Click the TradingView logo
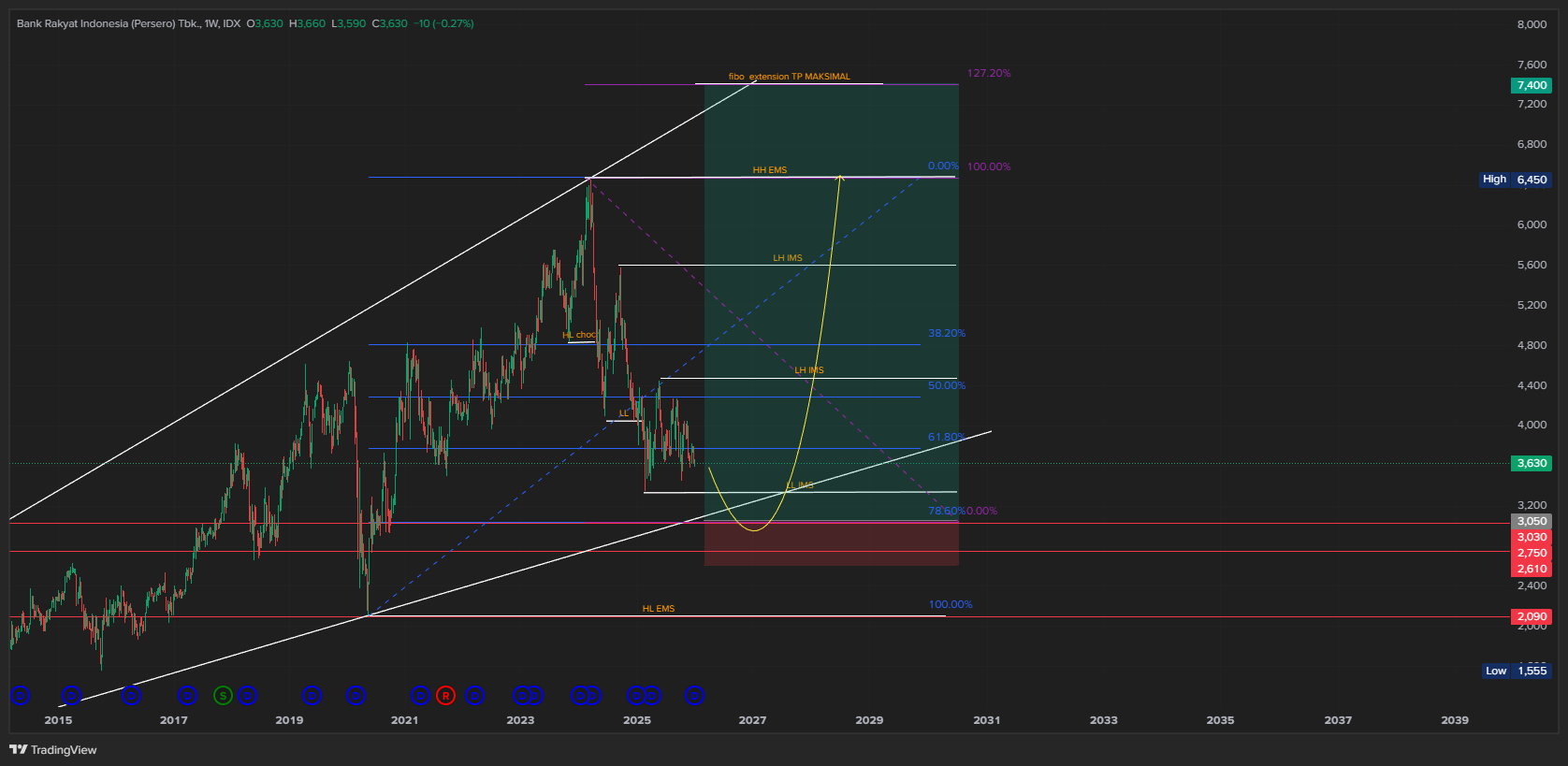The height and width of the screenshot is (766, 1568). pyautogui.click(x=53, y=749)
